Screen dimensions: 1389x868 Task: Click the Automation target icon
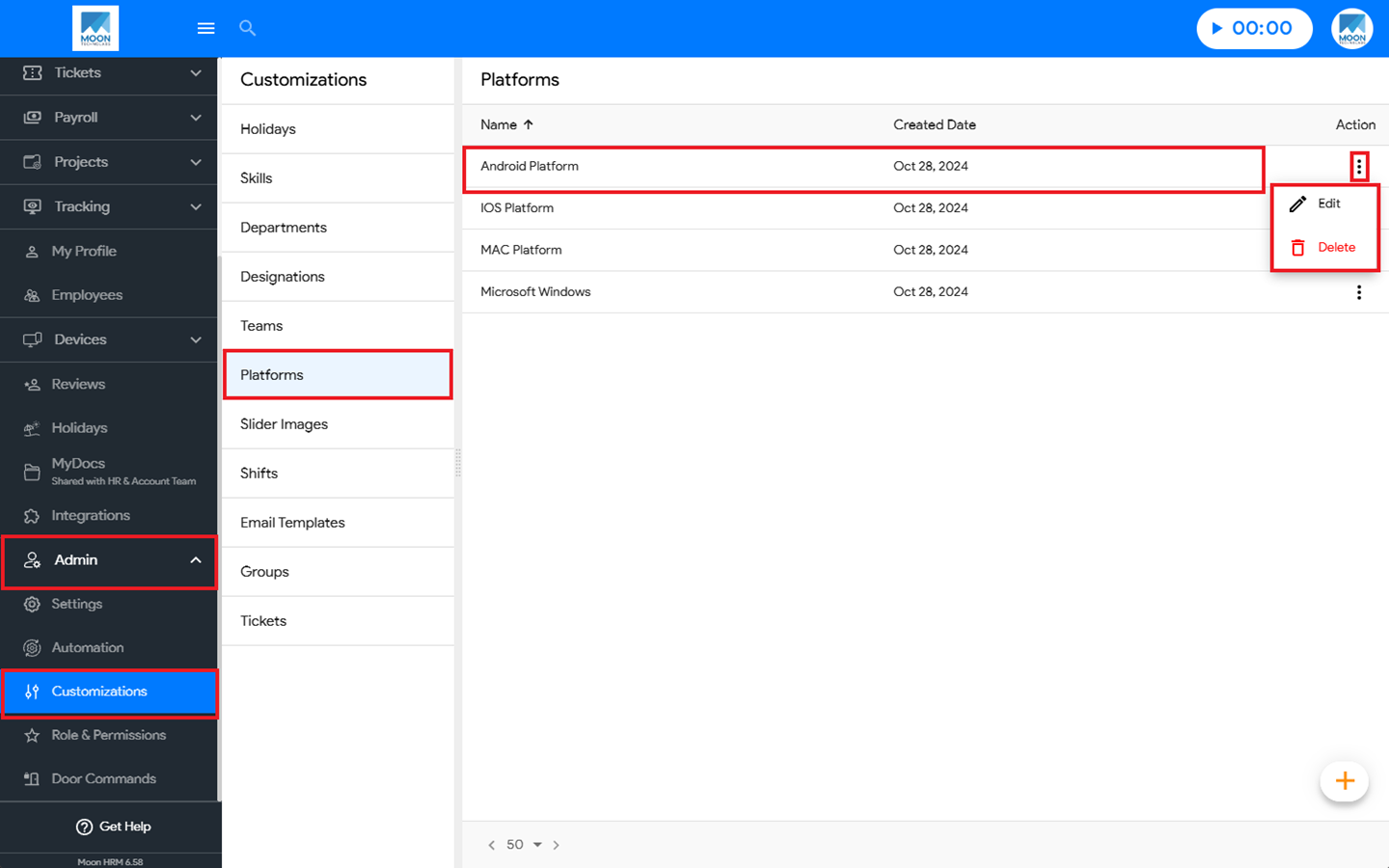pos(32,648)
